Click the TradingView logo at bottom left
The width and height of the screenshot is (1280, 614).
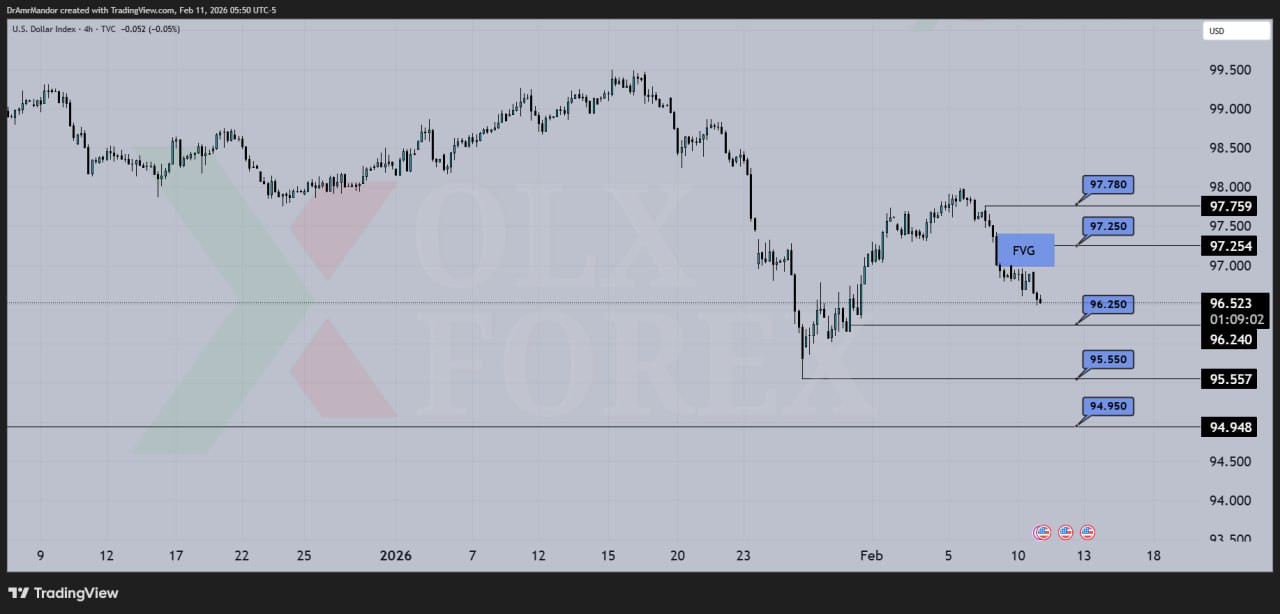point(64,593)
